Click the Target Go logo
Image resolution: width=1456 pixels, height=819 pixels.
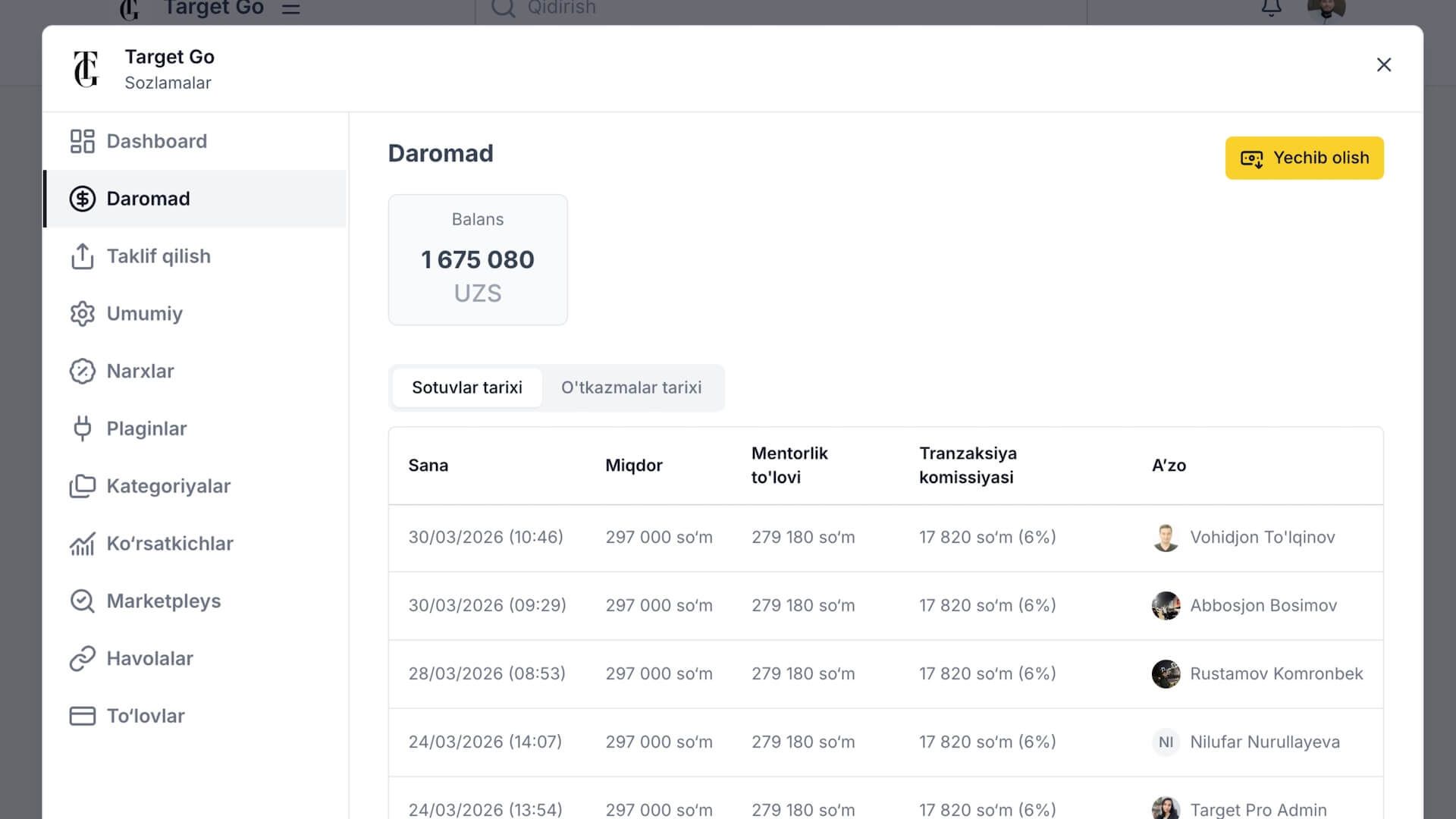(86, 68)
